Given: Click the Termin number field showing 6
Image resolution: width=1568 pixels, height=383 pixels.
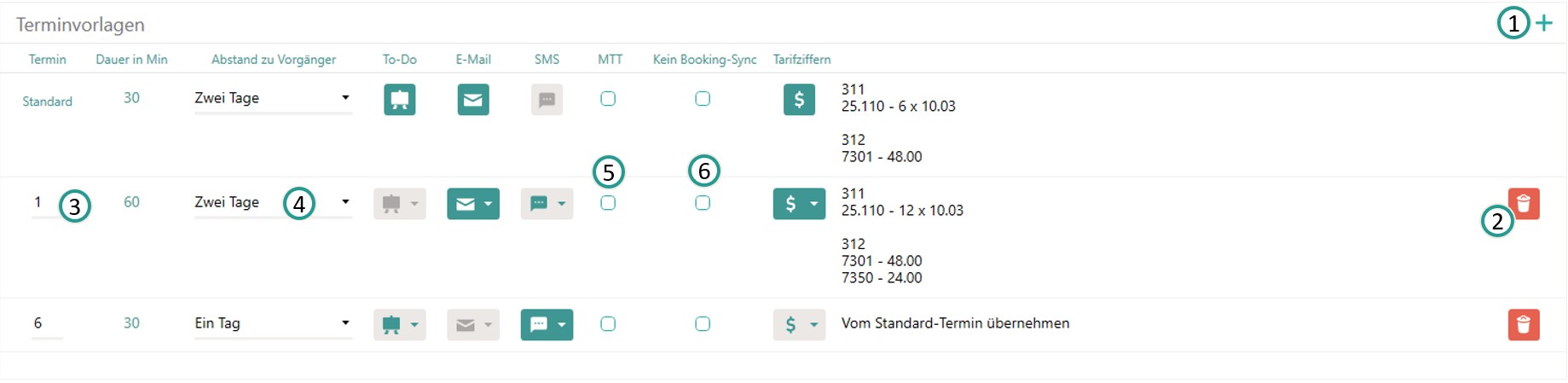Looking at the screenshot, I should pos(47,324).
